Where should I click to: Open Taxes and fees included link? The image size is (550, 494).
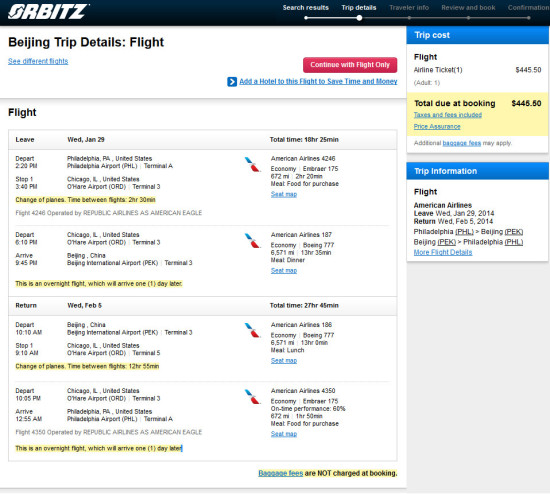click(x=448, y=115)
